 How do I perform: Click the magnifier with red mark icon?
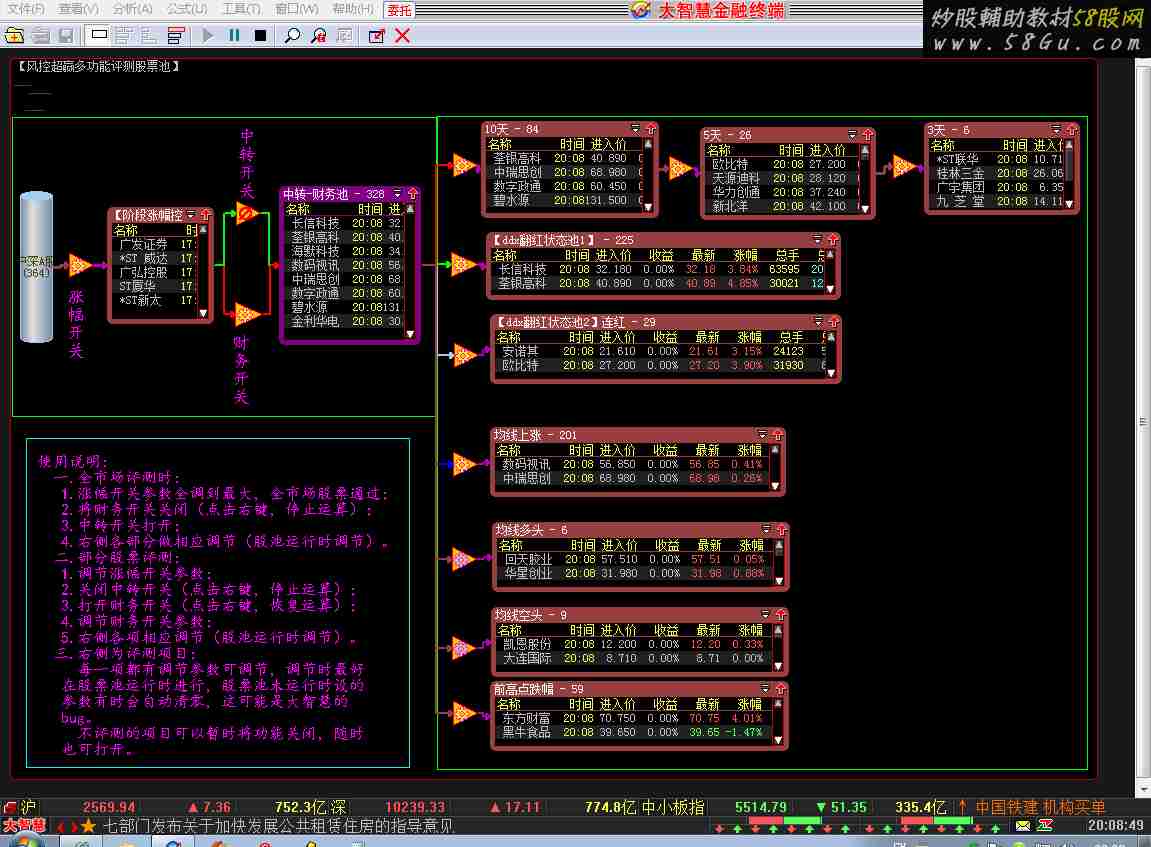click(x=319, y=35)
